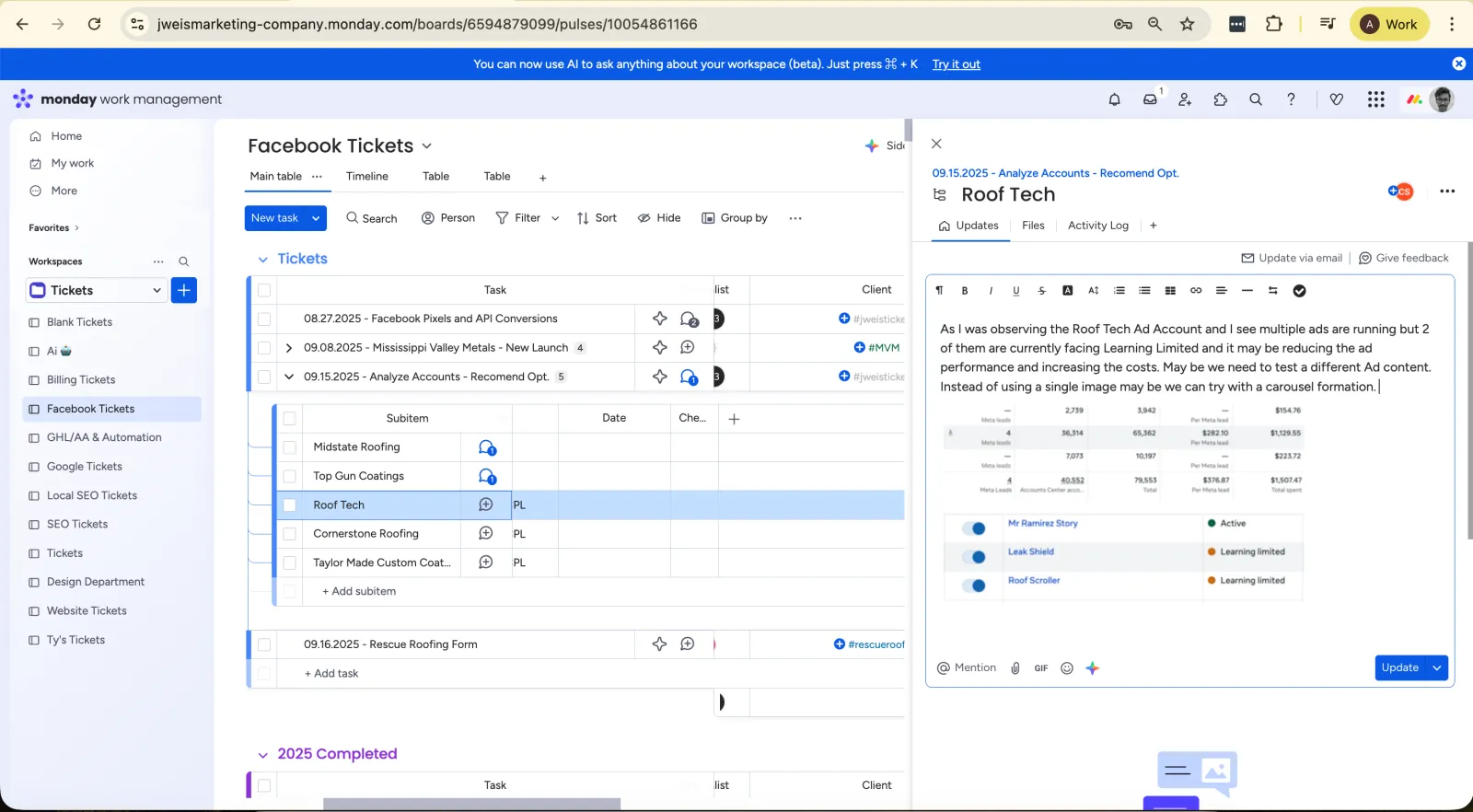Insert a horizontal divider line in the update
The image size is (1473, 812).
coord(1247,291)
